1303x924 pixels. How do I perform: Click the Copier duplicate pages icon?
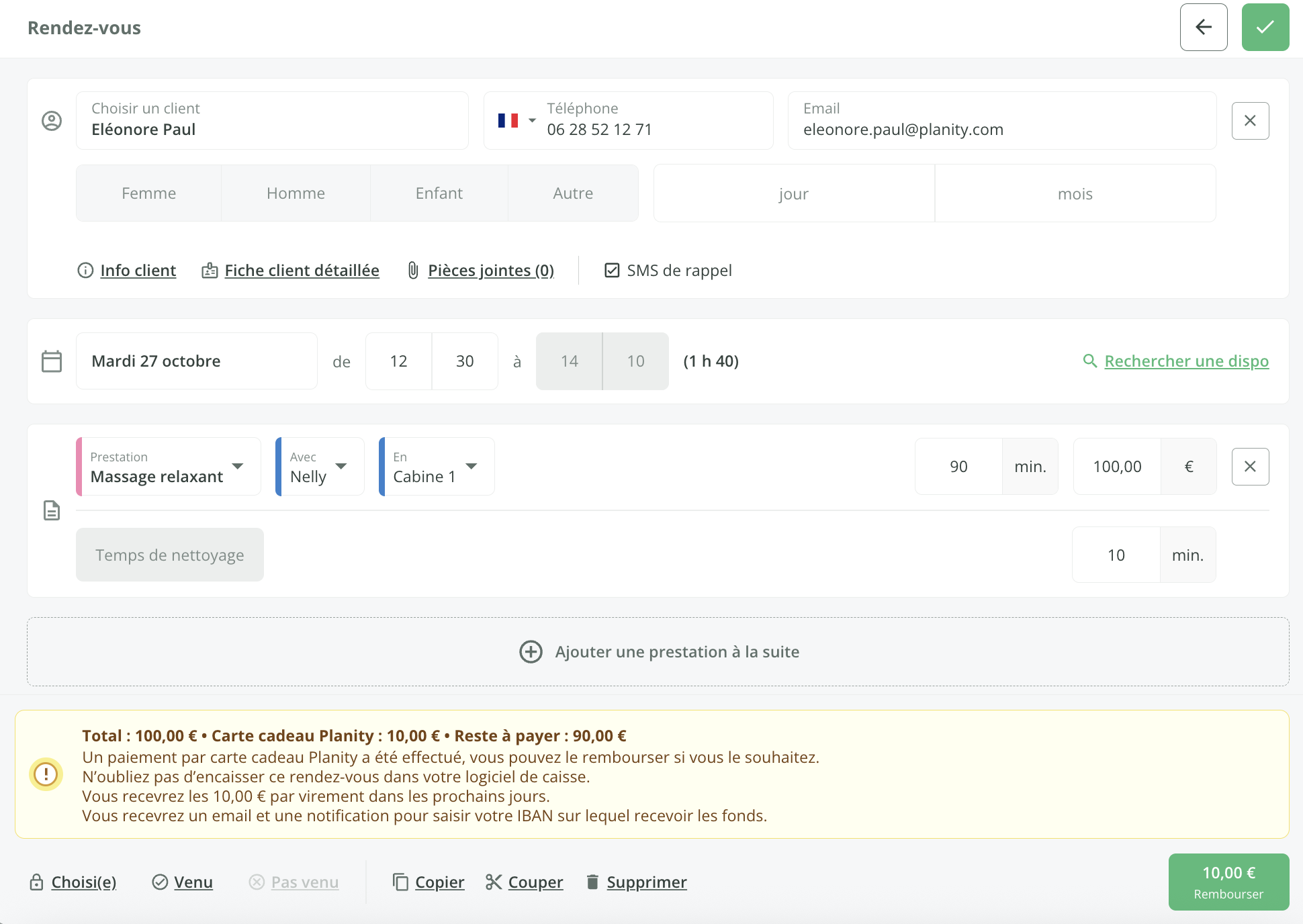400,882
